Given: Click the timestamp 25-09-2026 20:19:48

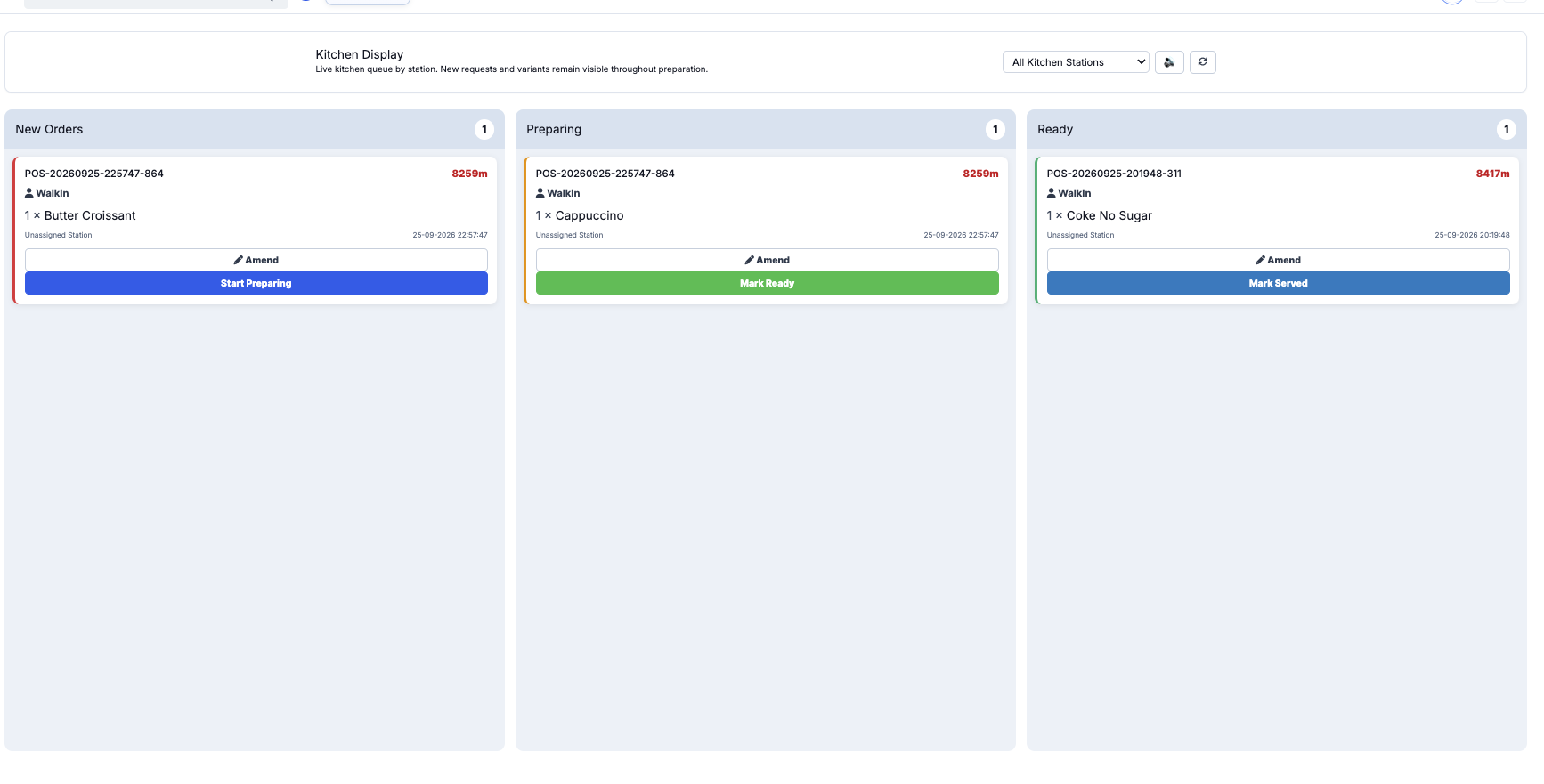Looking at the screenshot, I should point(1473,235).
